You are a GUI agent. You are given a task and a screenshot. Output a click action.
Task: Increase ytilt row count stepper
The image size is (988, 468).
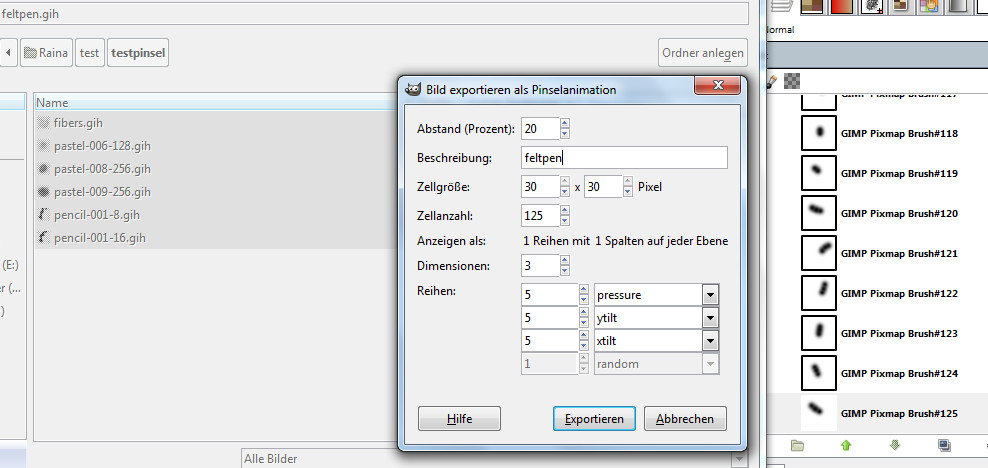coord(583,313)
